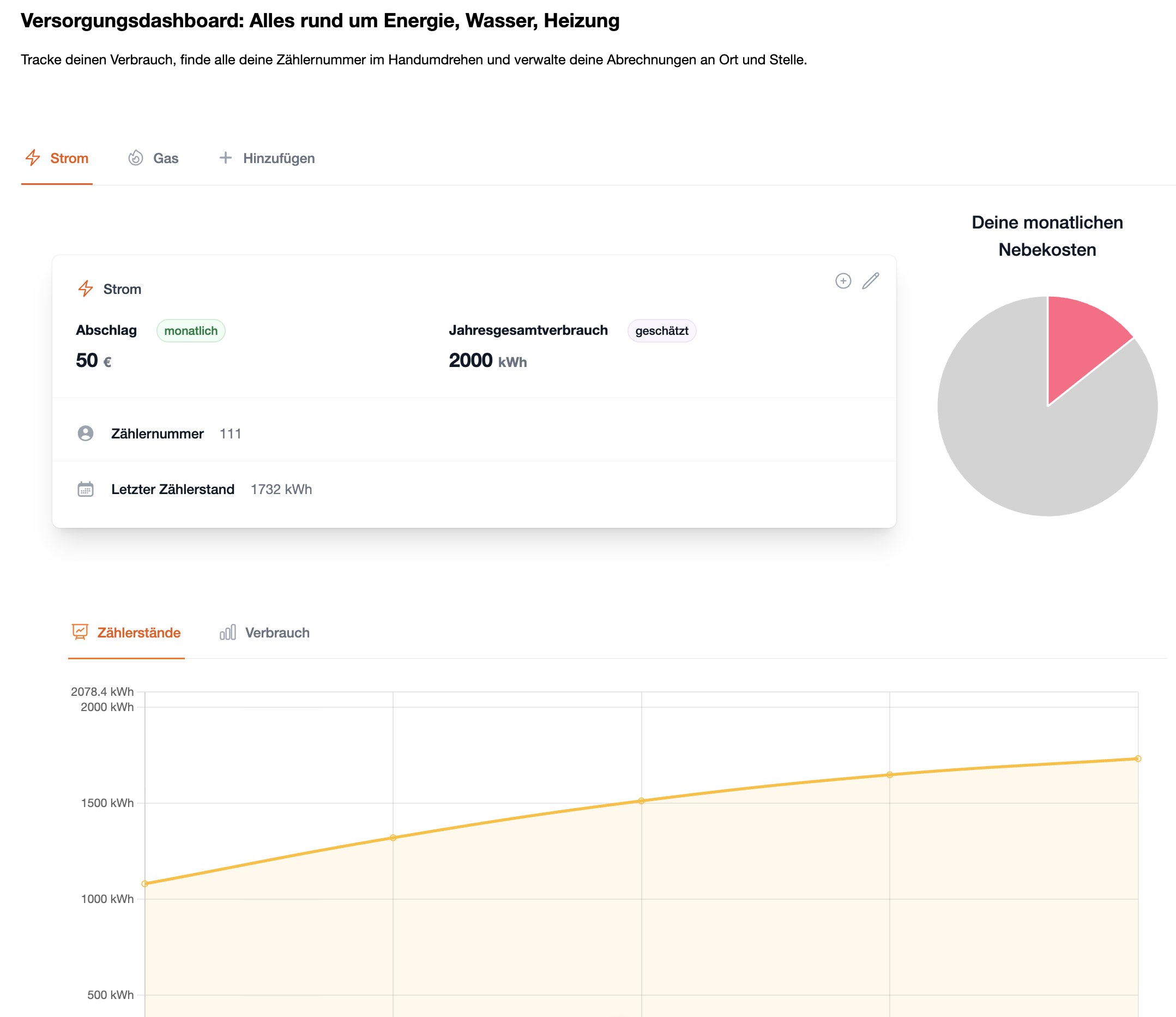Open the Verbrauch chart tab
The width and height of the screenshot is (1176, 1017).
[x=277, y=633]
